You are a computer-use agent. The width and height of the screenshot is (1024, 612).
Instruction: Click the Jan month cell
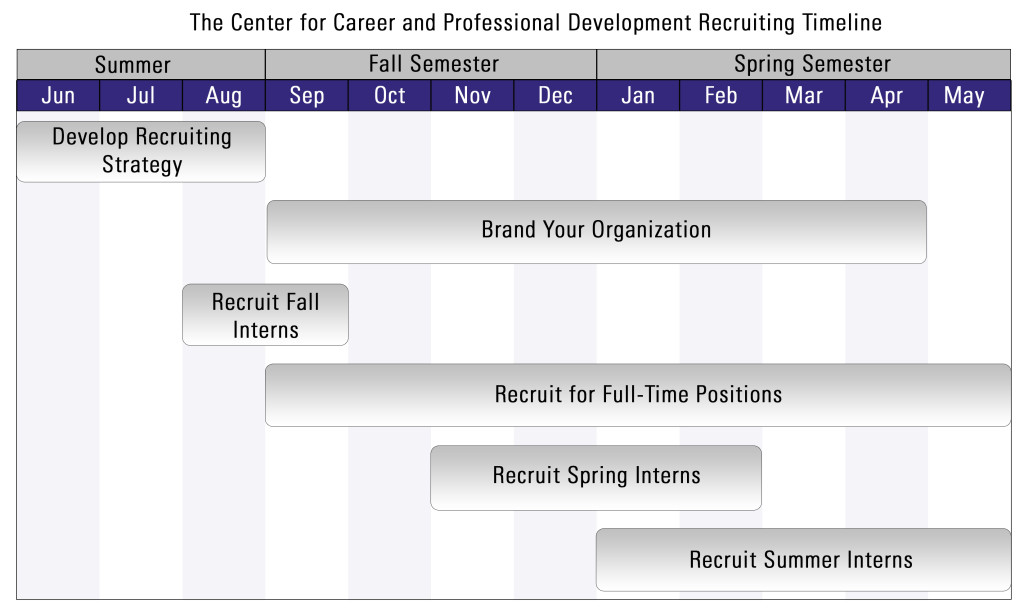coord(638,95)
